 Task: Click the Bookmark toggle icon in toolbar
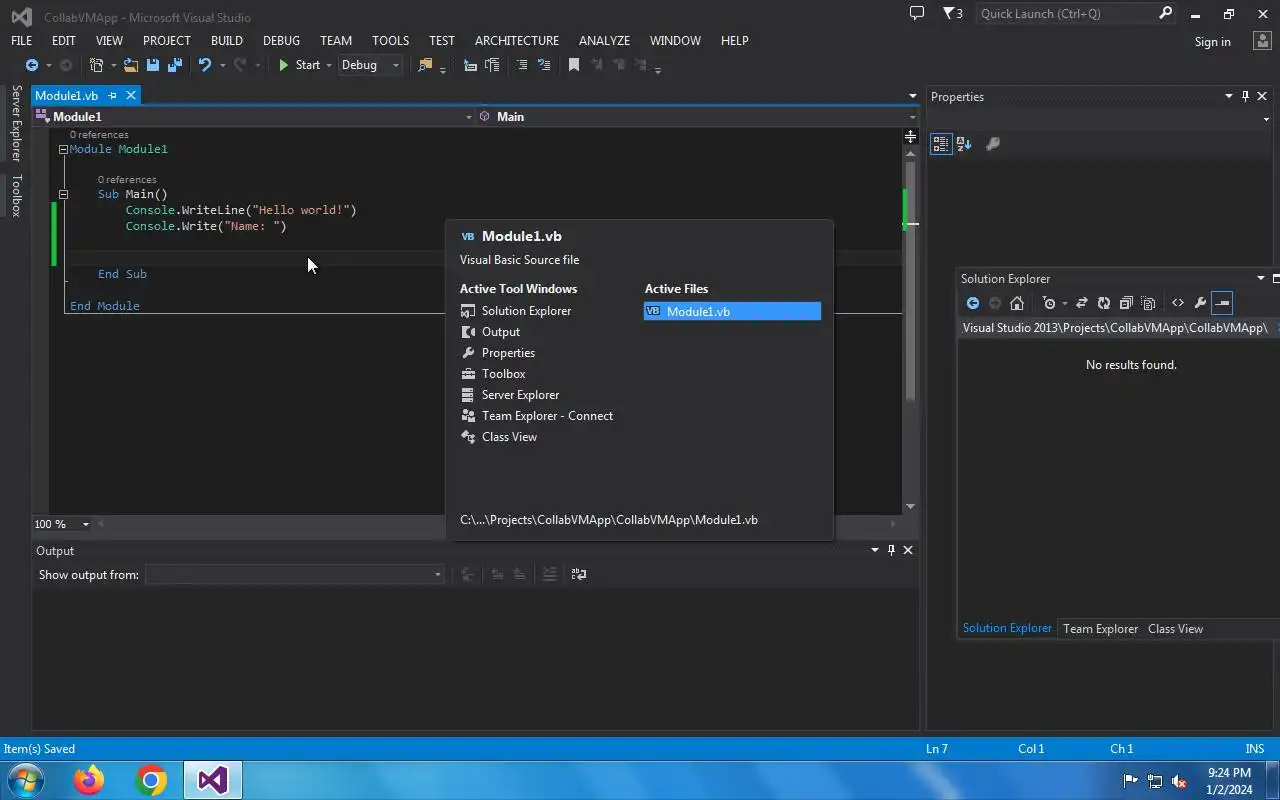click(574, 65)
